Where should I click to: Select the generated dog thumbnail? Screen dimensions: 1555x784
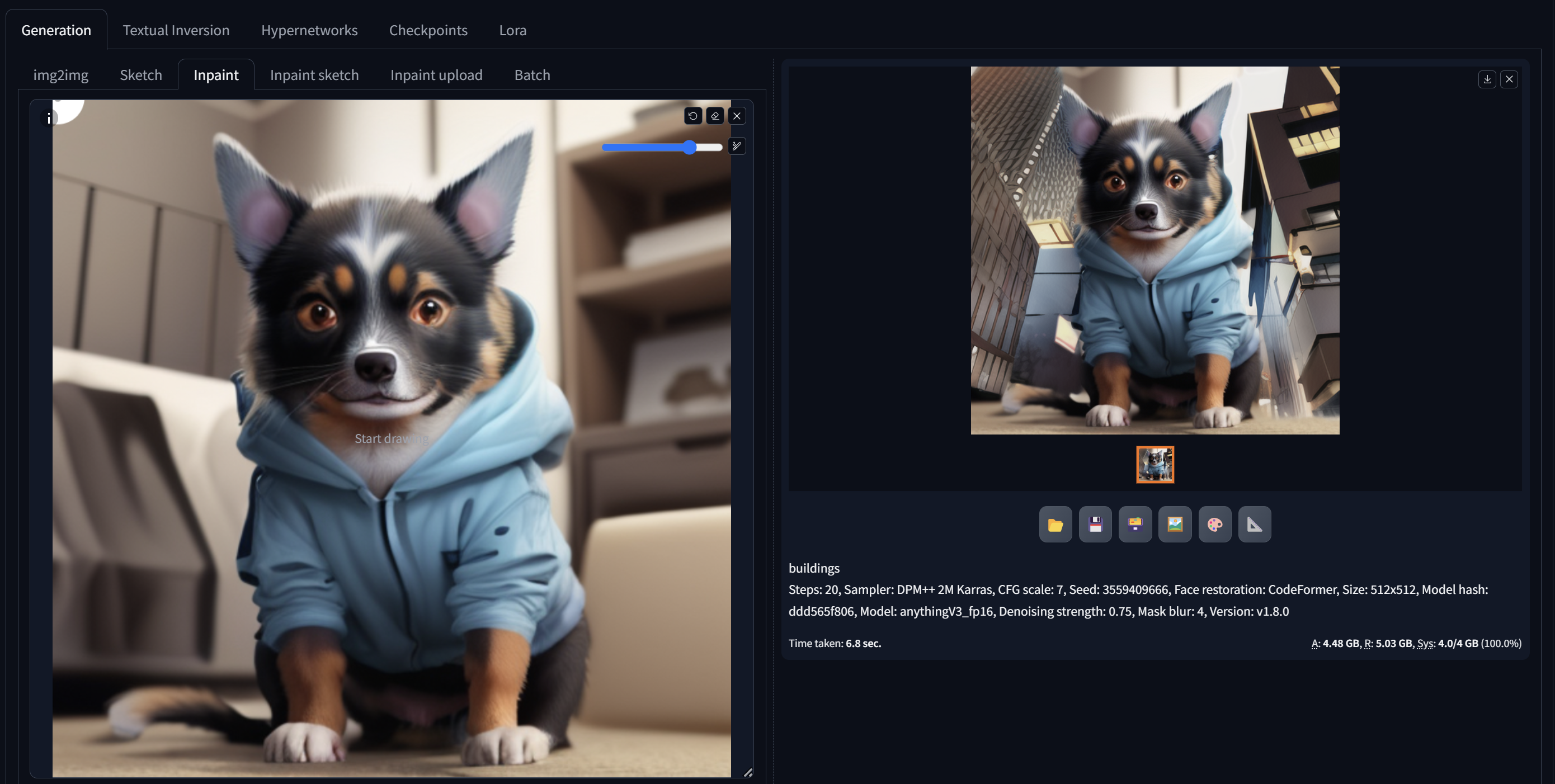coord(1155,464)
